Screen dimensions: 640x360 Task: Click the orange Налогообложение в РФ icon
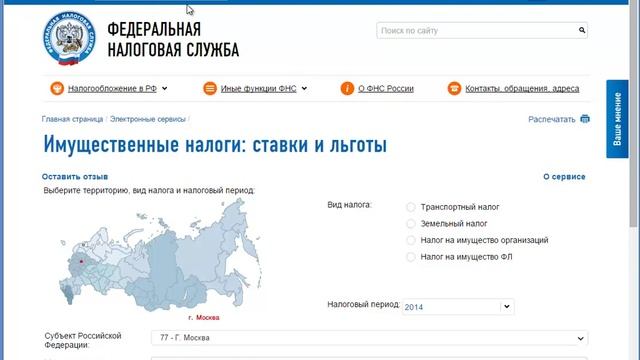[57, 88]
